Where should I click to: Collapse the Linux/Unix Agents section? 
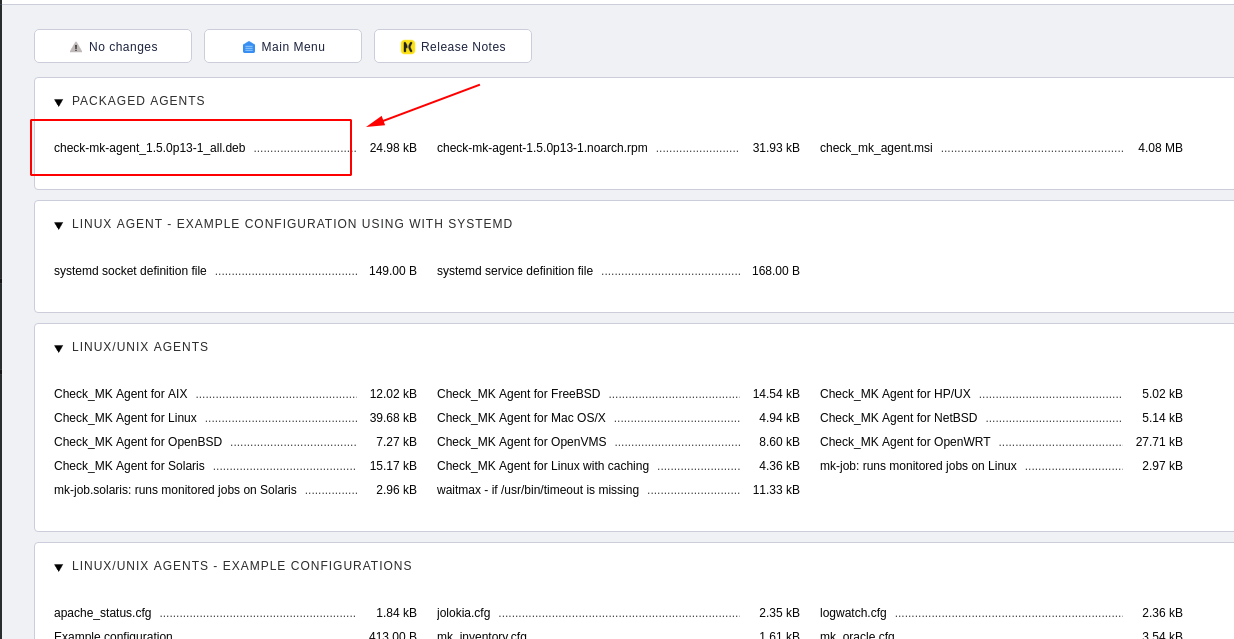click(59, 348)
